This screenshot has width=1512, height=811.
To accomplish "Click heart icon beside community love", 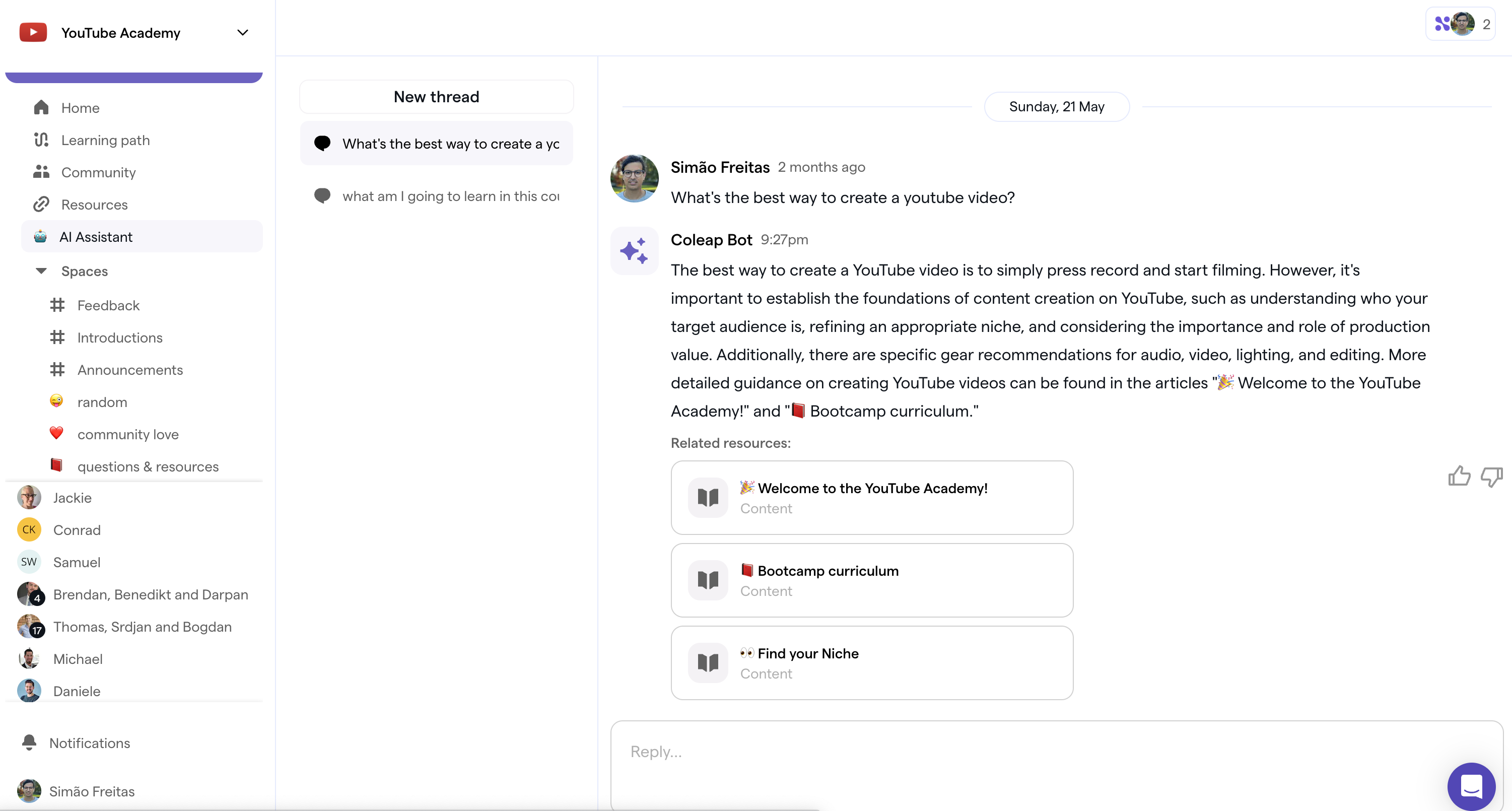I will 56,433.
